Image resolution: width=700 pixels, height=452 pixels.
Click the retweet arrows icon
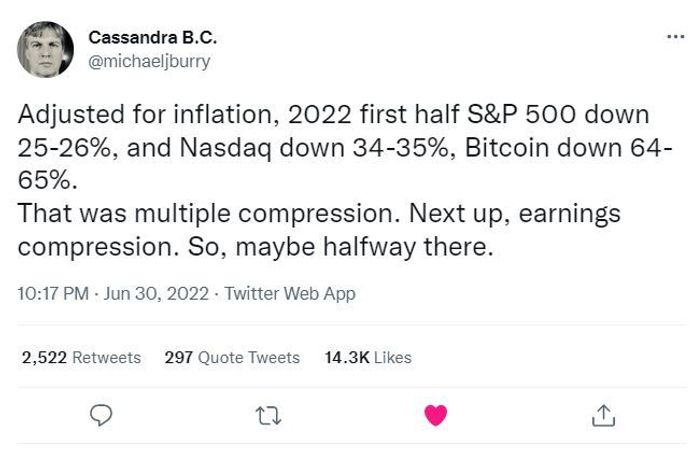(269, 413)
